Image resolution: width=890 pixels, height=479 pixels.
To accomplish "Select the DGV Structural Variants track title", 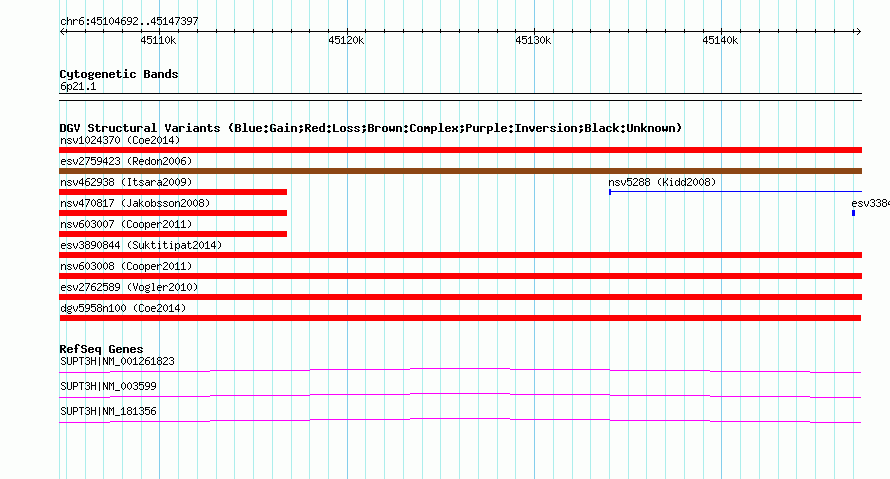I will [371, 128].
